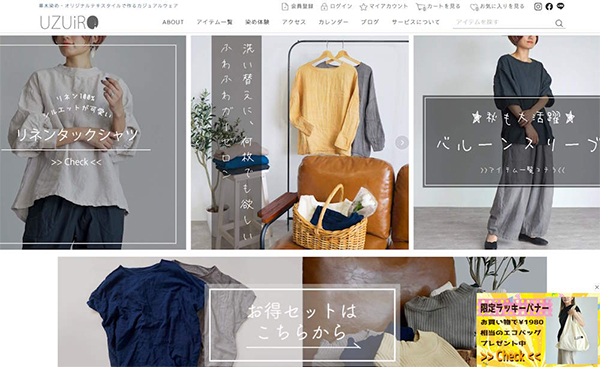Image resolution: width=600 pixels, height=367 pixels.
Task: Open サービスについて menu item
Action: click(416, 22)
